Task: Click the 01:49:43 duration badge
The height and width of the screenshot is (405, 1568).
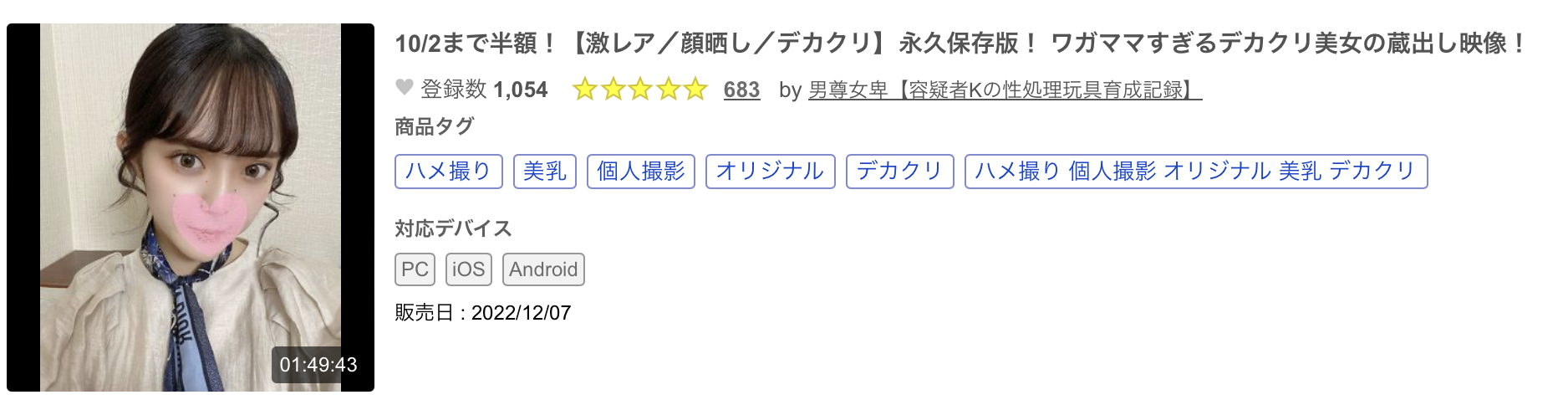Action: [318, 365]
